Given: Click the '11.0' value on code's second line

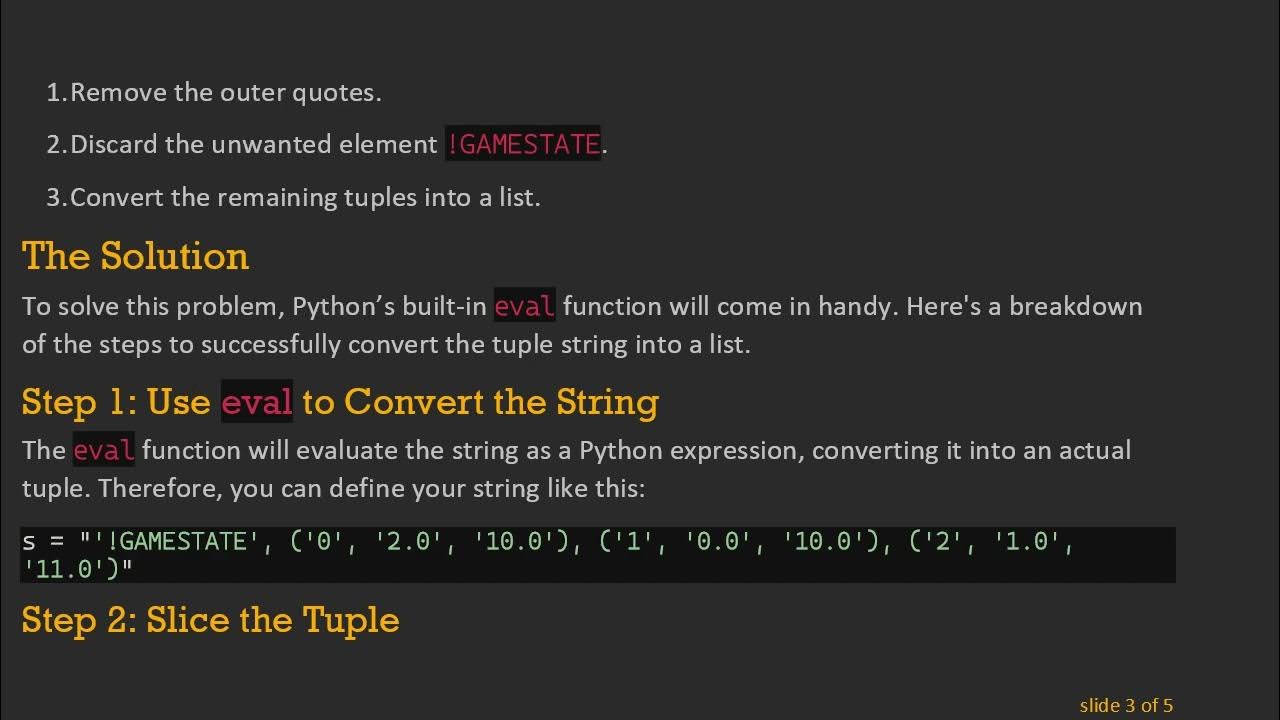Looking at the screenshot, I should point(72,569).
